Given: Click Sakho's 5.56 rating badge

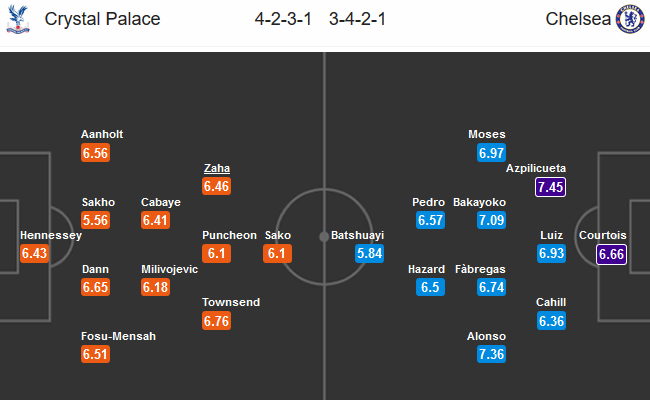Looking at the screenshot, I should coord(95,220).
